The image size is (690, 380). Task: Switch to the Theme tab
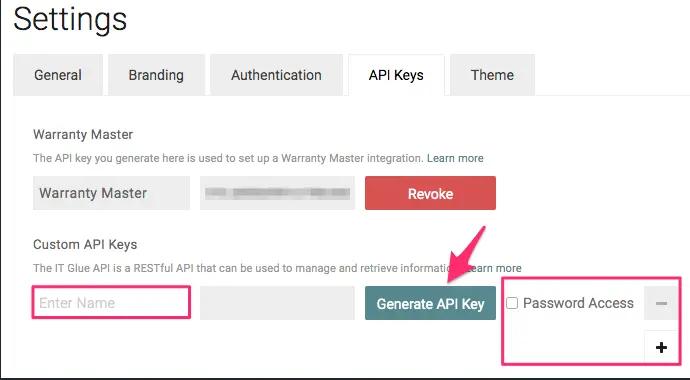click(x=492, y=75)
